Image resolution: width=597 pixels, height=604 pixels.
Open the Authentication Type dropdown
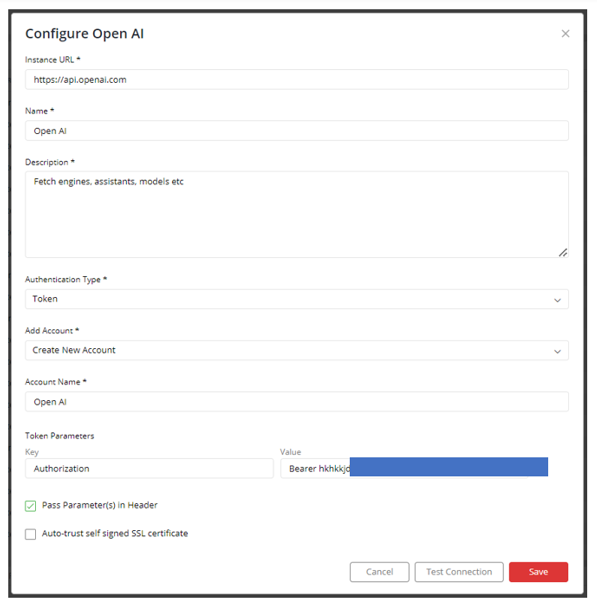[x=297, y=299]
